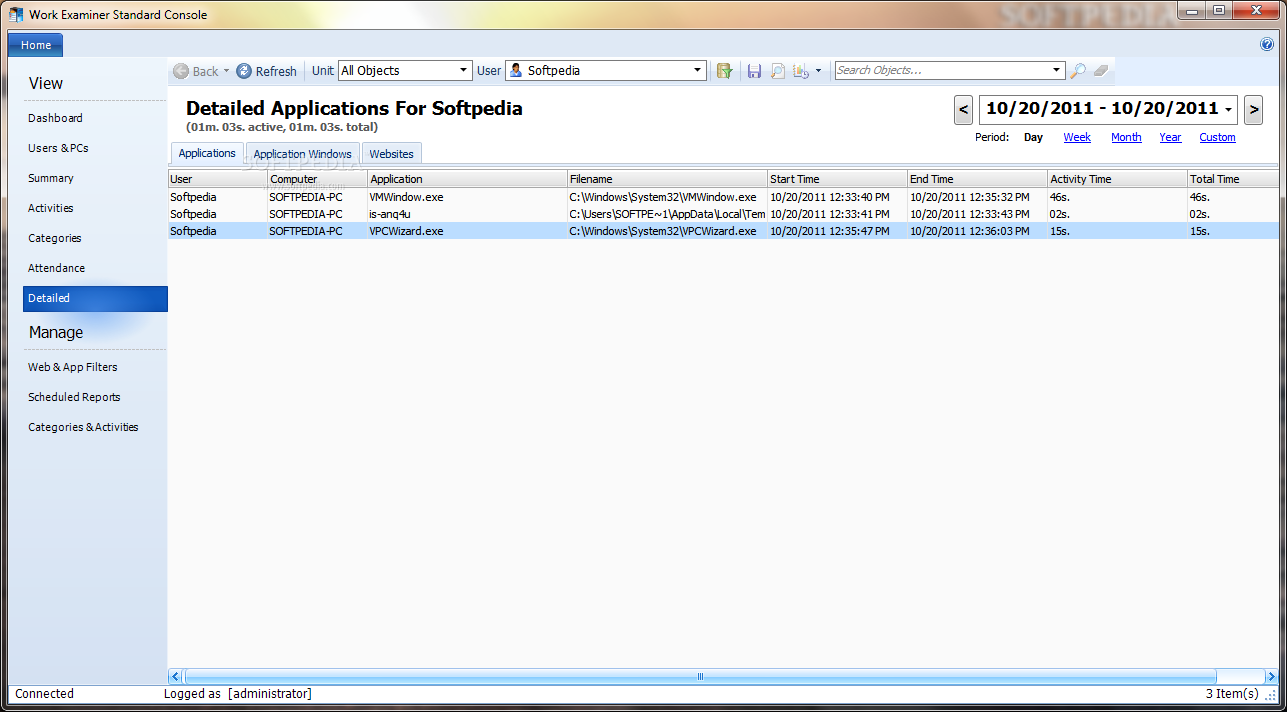Open help via the question mark icon

click(x=1267, y=45)
